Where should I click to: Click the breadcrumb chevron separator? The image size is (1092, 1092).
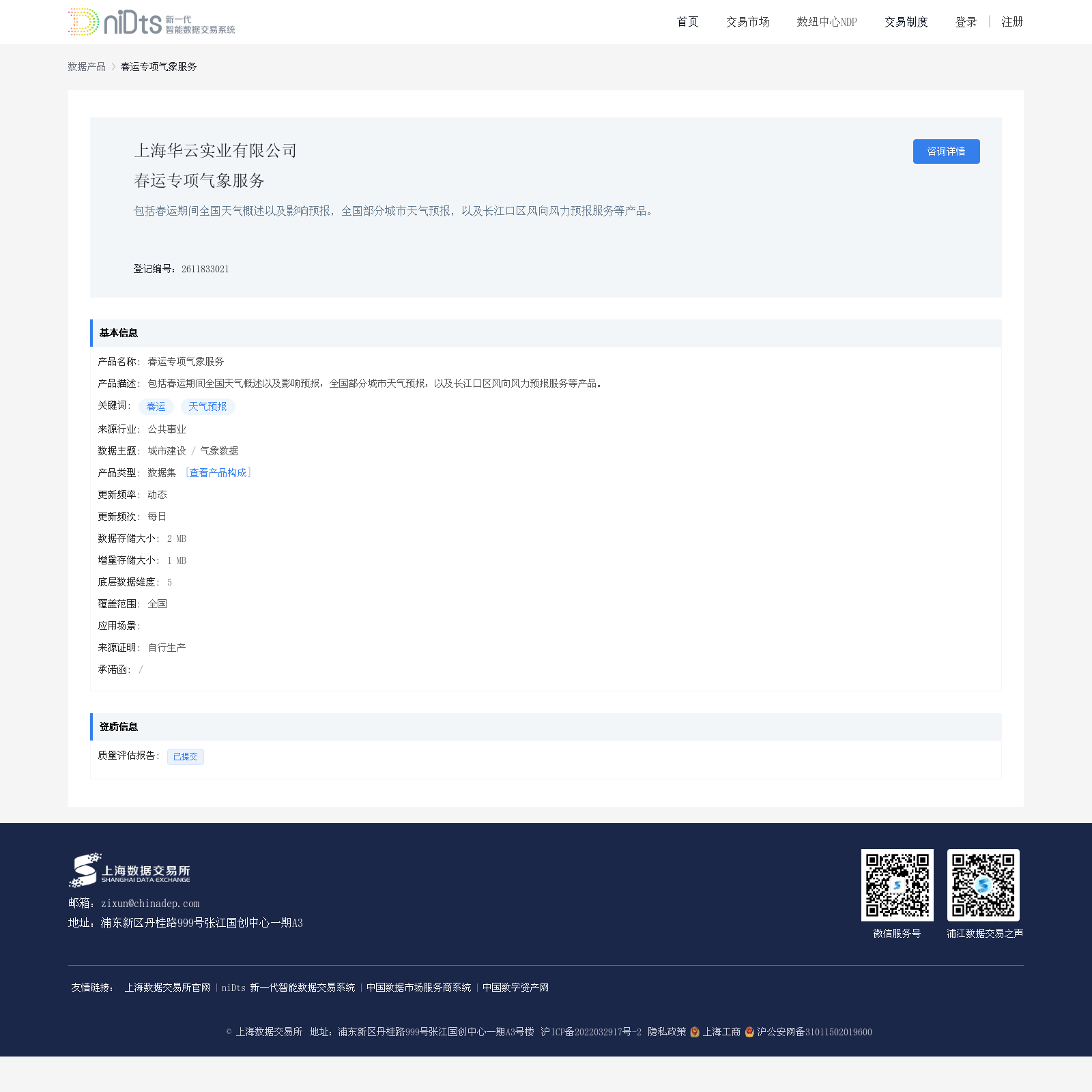click(x=113, y=66)
